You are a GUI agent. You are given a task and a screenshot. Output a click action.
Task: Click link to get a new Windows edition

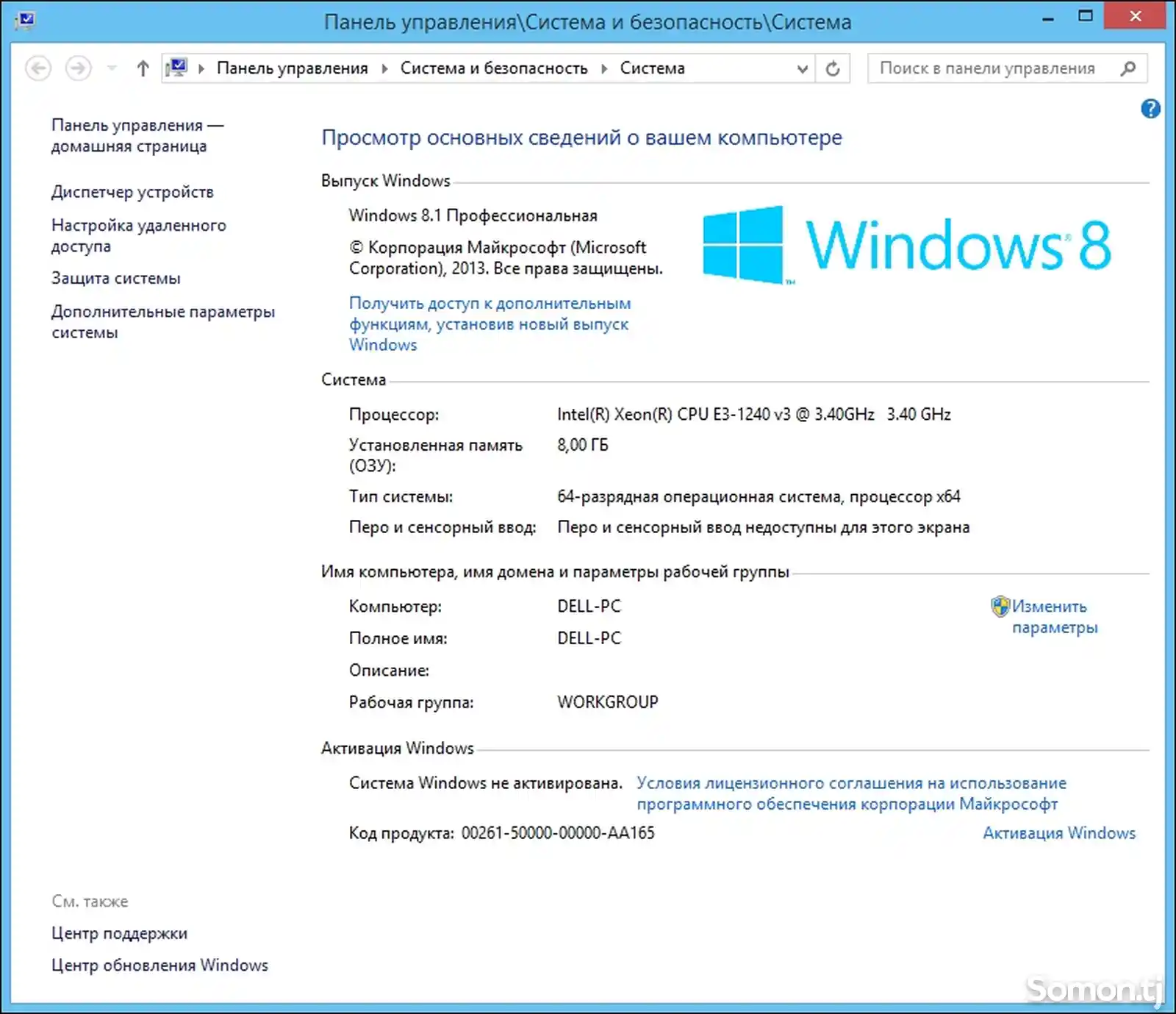490,324
